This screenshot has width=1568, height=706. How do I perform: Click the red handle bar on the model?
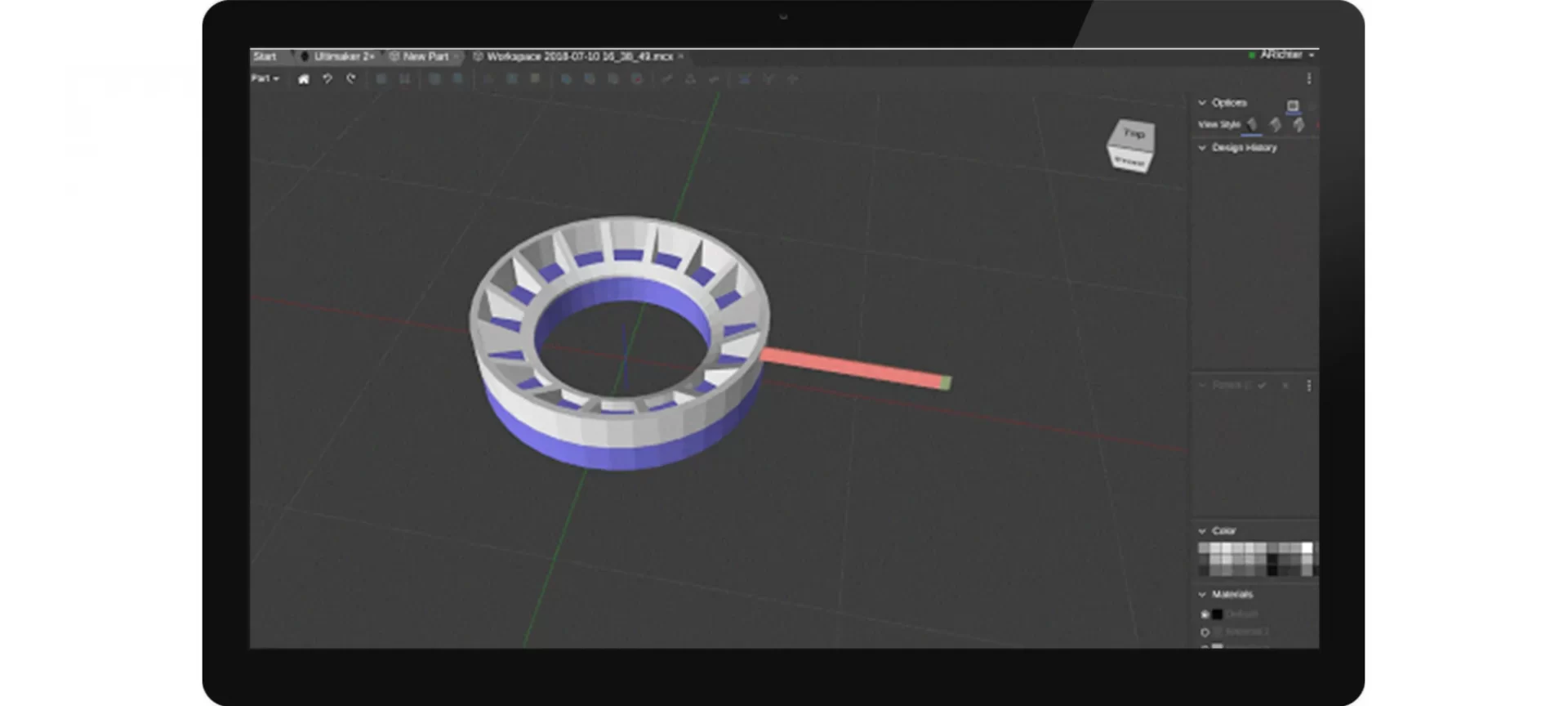tap(849, 367)
